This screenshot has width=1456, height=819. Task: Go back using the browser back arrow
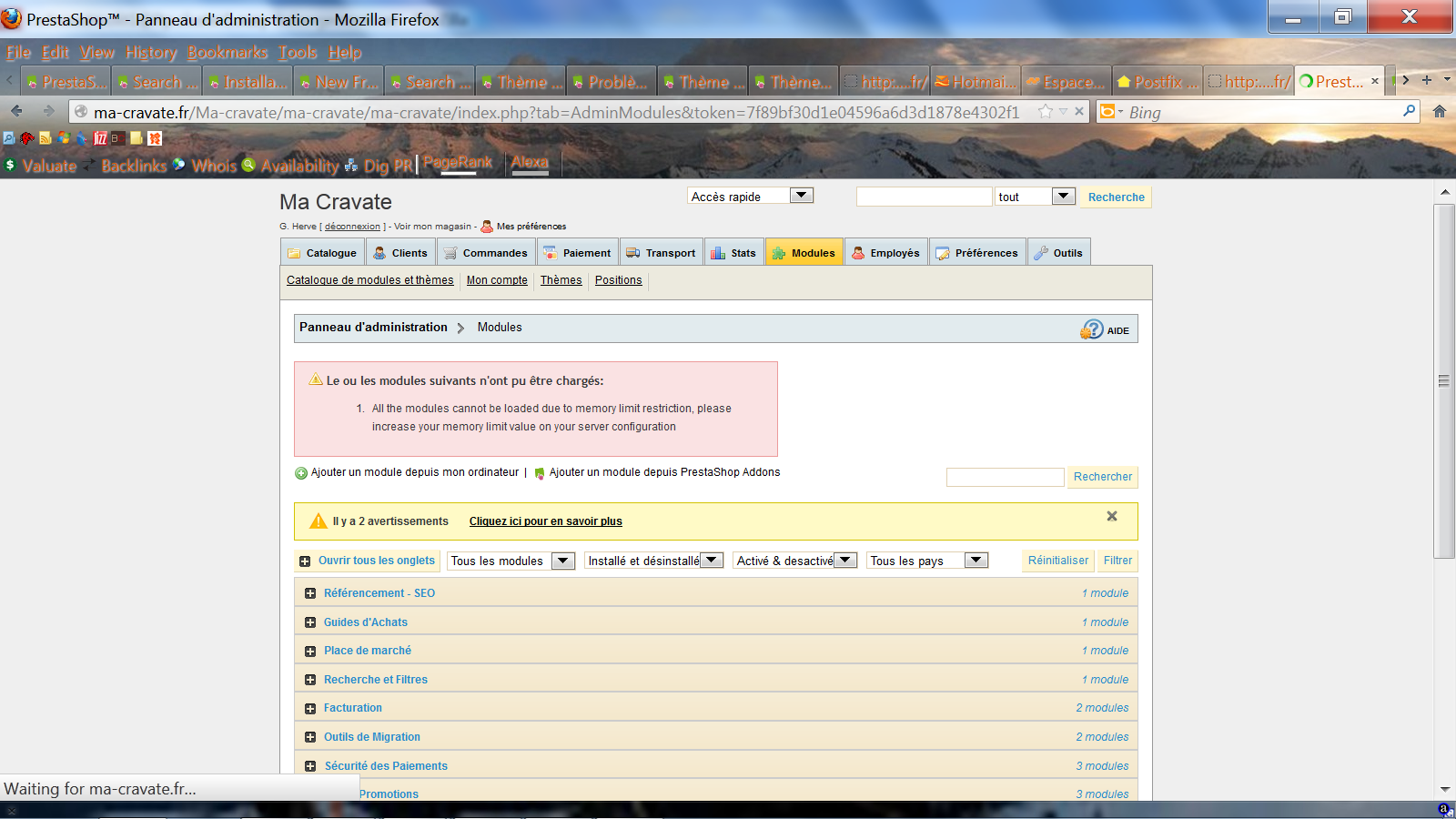(x=16, y=111)
